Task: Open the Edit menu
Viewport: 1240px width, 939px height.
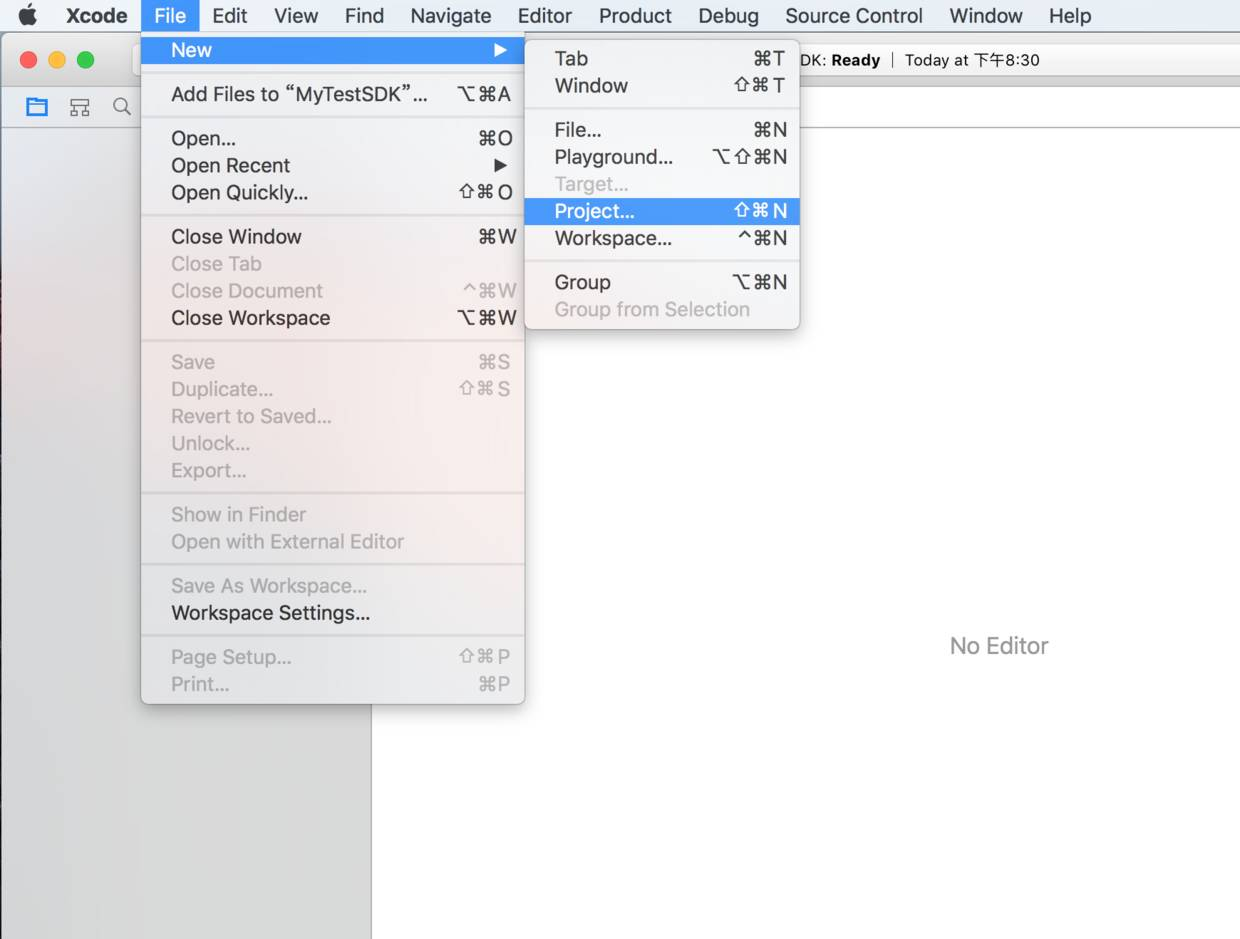Action: pos(230,16)
